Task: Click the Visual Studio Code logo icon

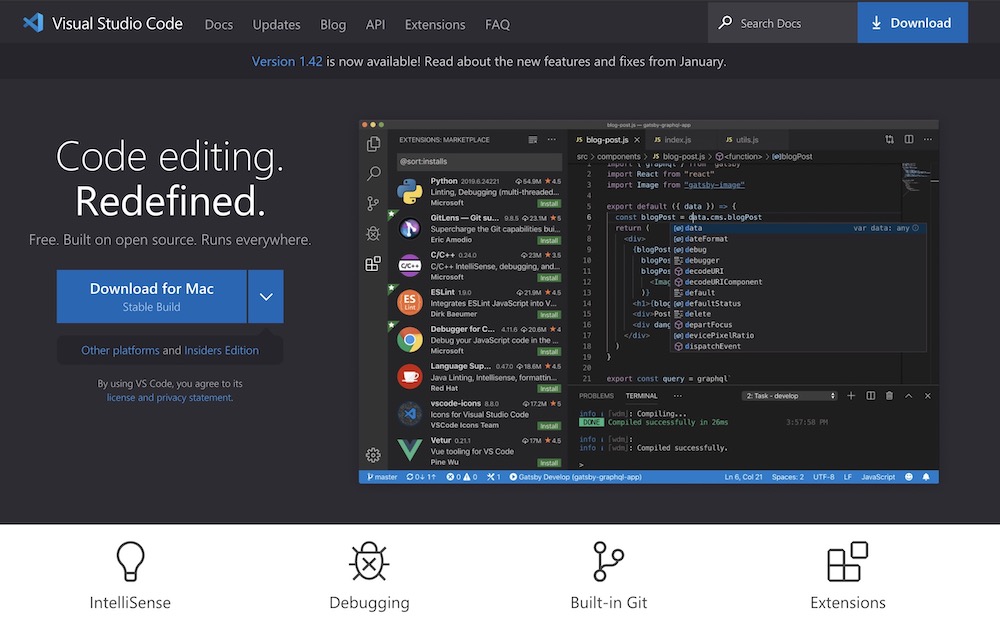Action: point(33,23)
